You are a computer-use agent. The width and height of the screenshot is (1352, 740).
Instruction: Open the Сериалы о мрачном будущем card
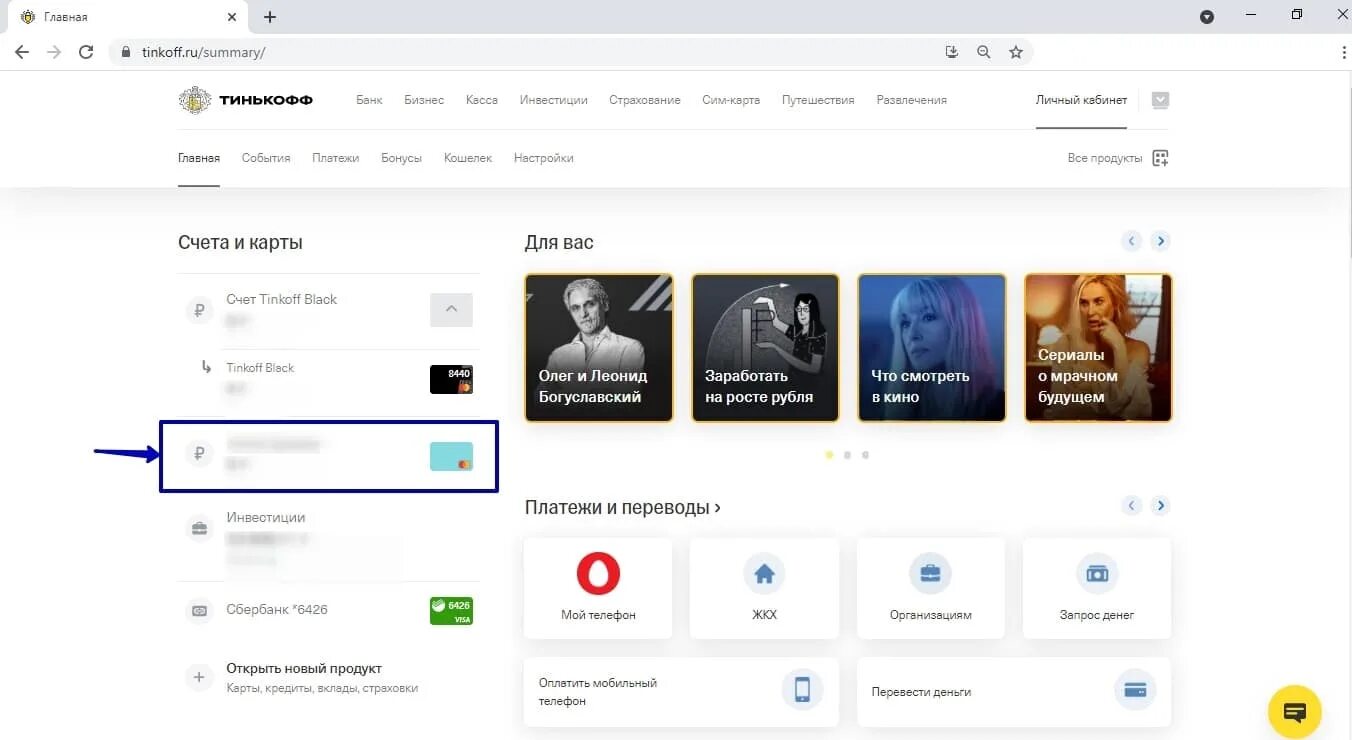[1098, 348]
